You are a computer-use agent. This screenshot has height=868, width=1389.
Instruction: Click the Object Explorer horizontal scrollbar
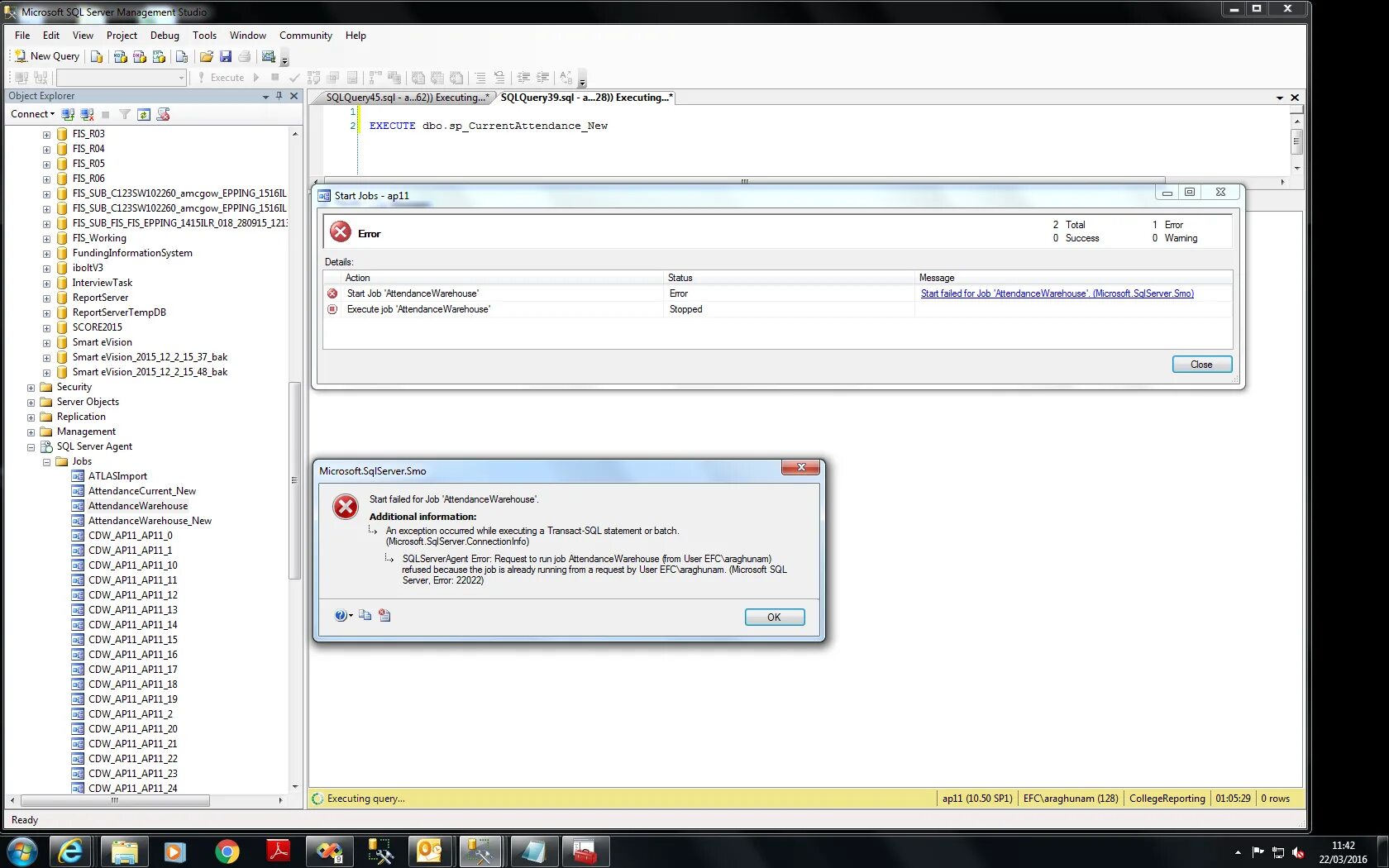tap(115, 800)
